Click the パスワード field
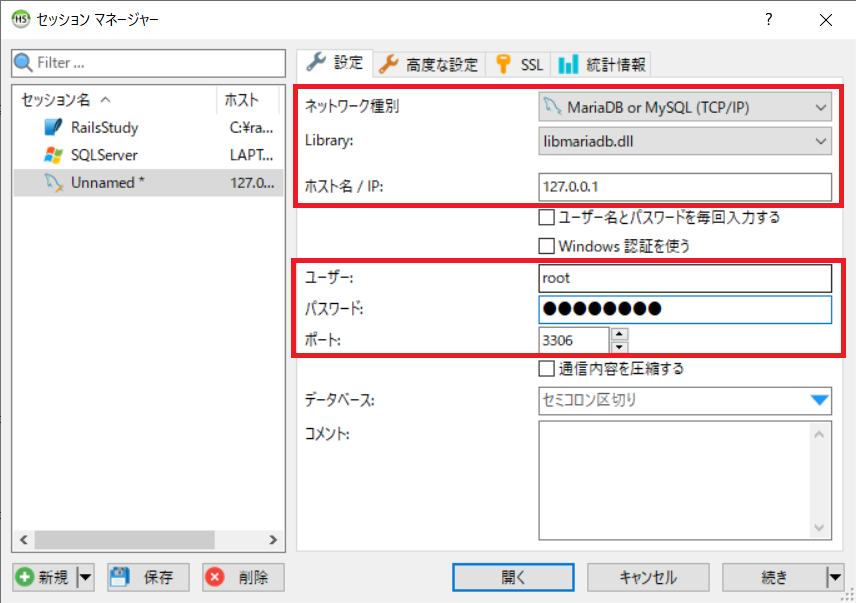This screenshot has height=603, width=856. pyautogui.click(x=685, y=309)
